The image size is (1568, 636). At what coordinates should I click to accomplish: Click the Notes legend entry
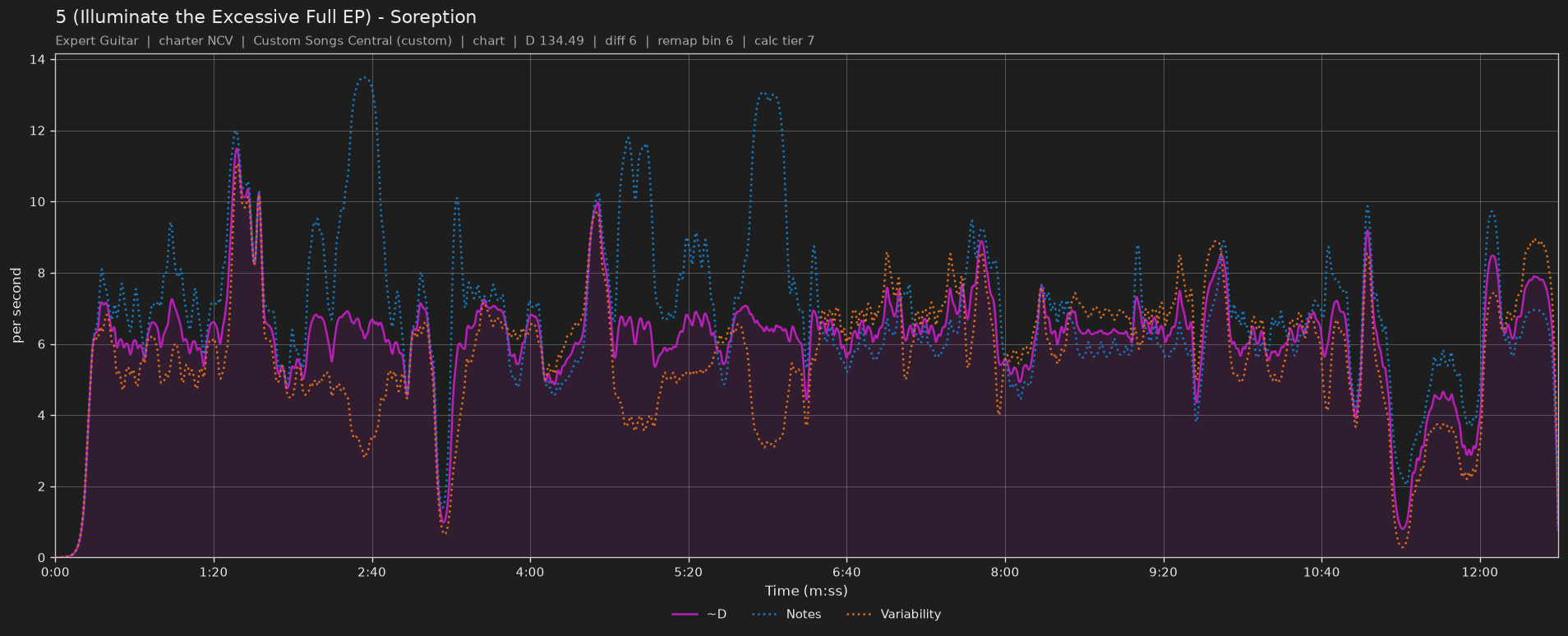[786, 615]
